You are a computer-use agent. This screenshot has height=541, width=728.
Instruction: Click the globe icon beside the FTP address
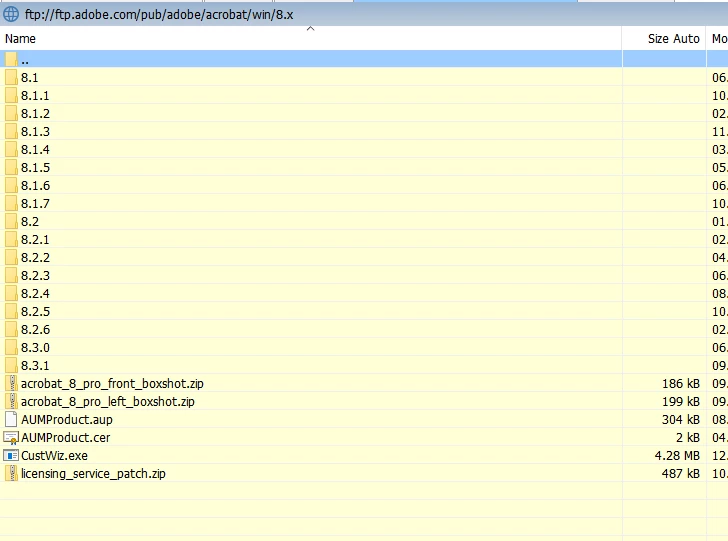11,14
